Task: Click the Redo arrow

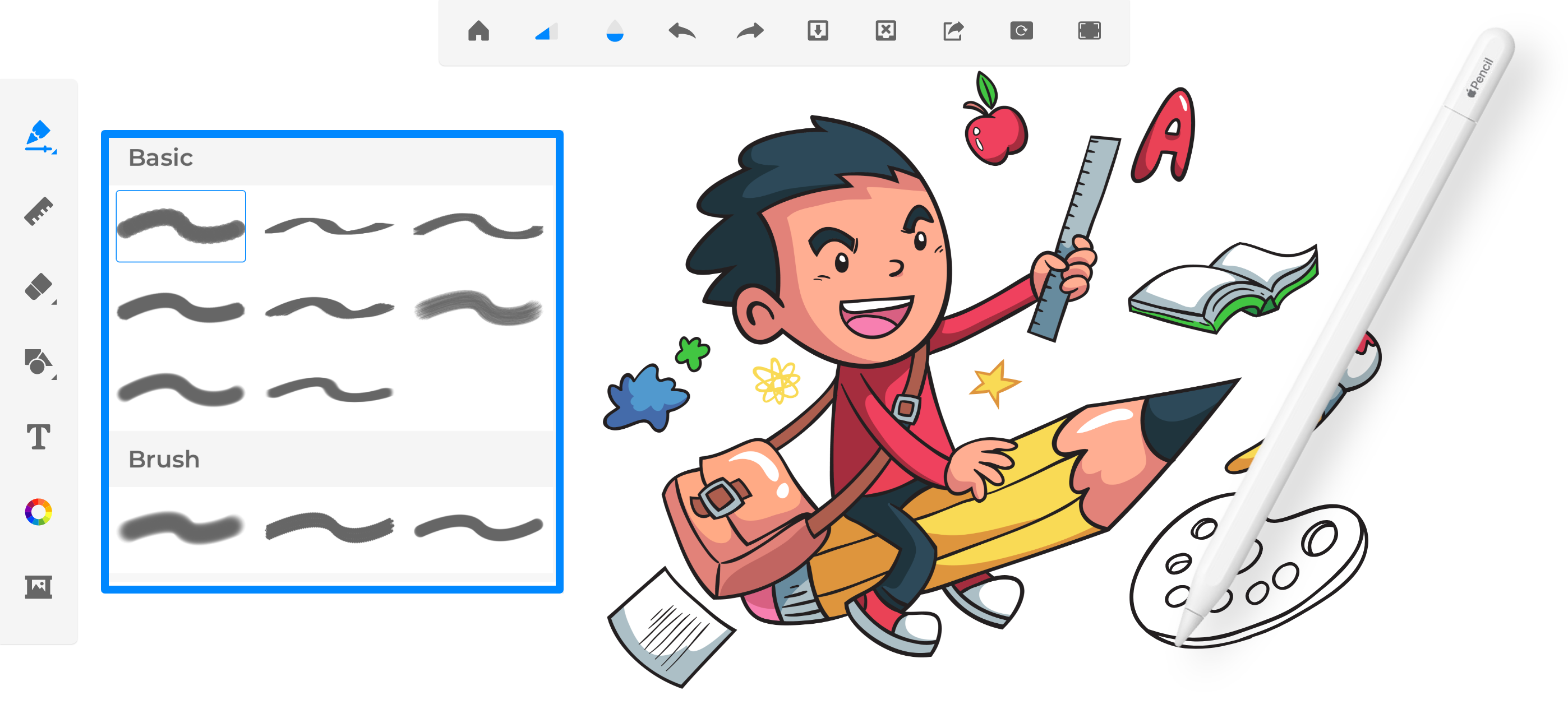Action: tap(750, 31)
